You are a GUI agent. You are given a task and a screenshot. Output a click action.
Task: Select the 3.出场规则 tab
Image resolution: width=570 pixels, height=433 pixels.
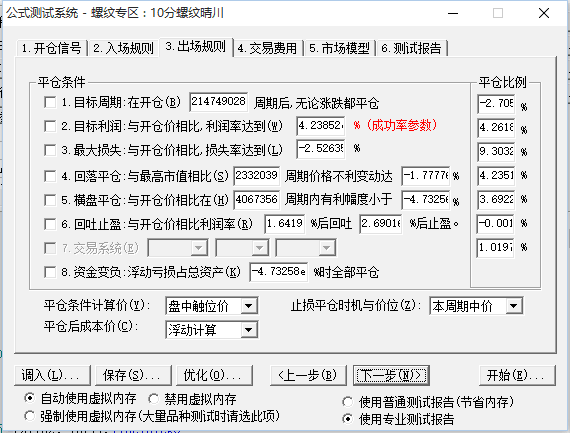coord(196,47)
